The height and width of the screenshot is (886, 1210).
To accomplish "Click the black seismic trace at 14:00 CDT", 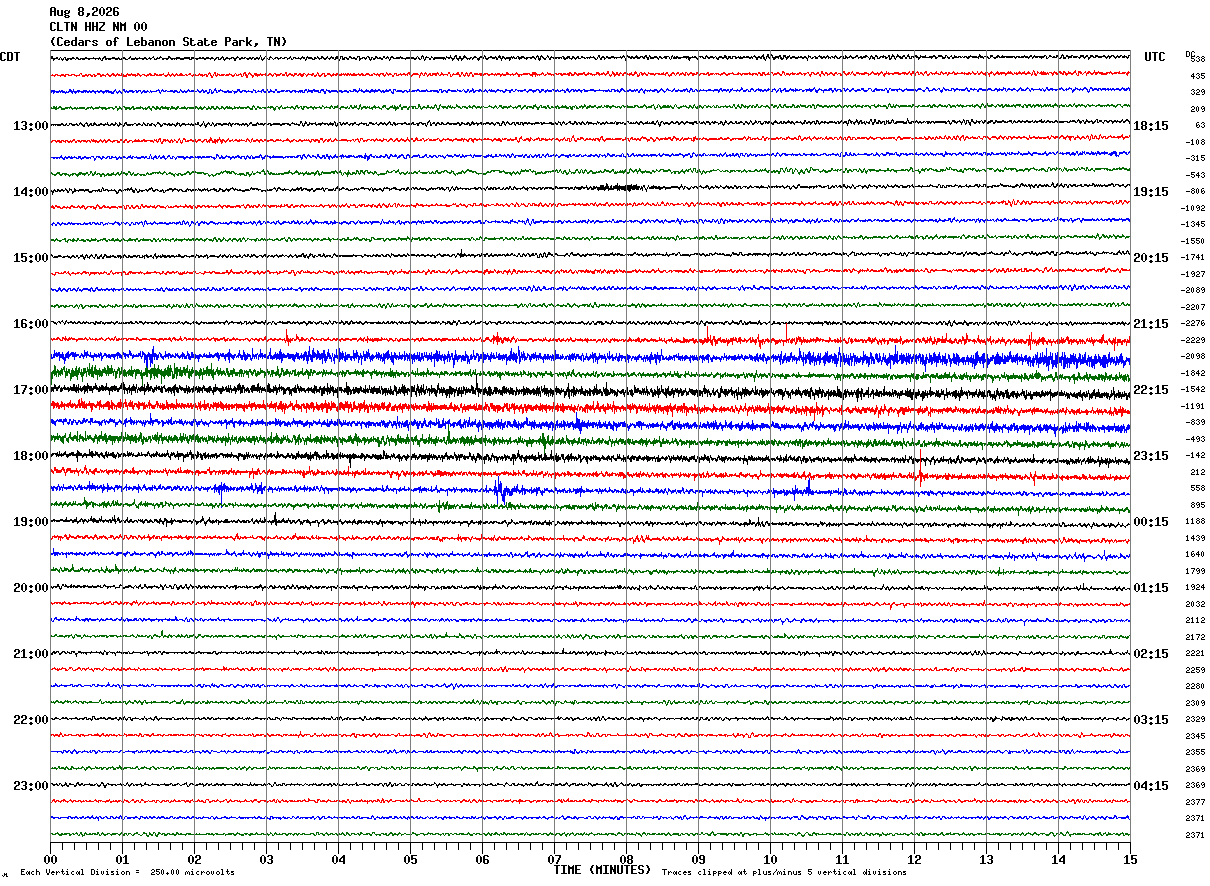I will click(590, 188).
